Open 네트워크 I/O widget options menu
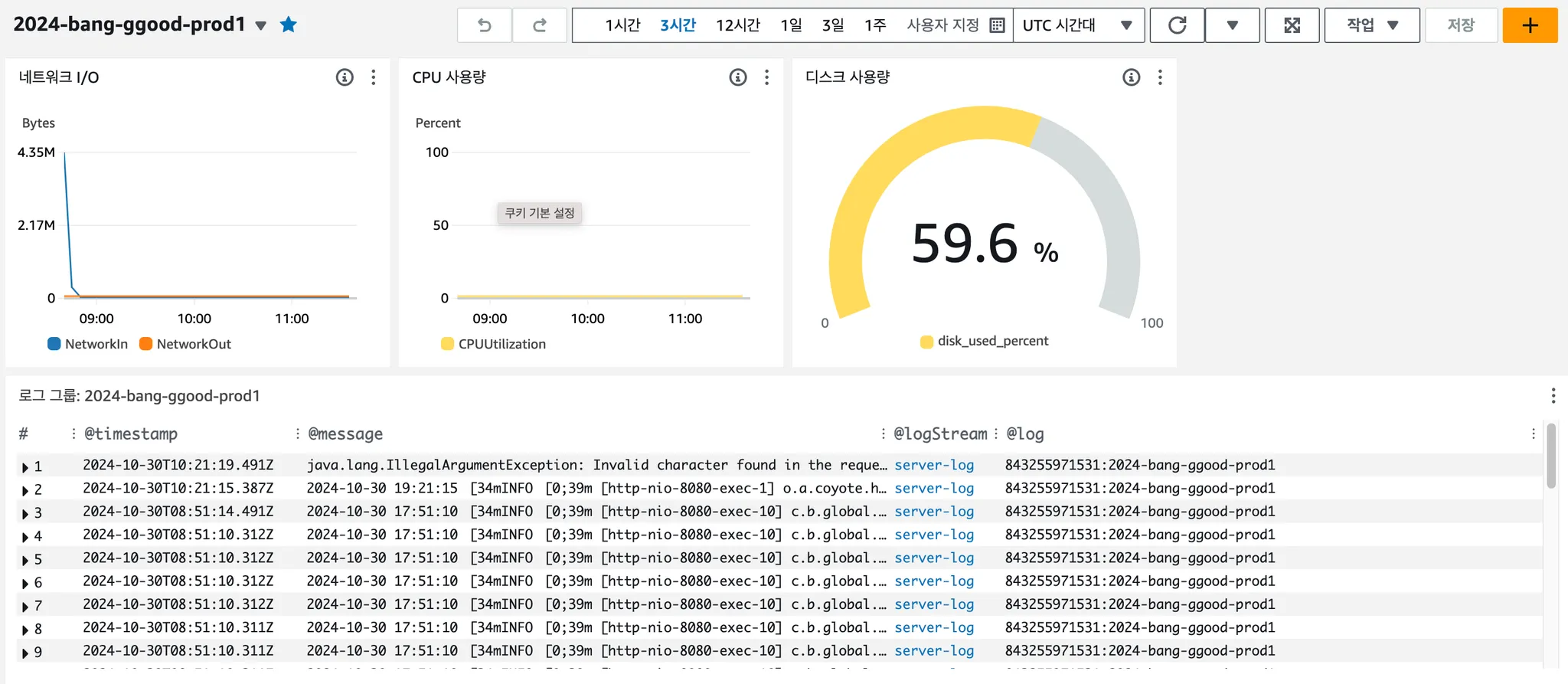 374,77
